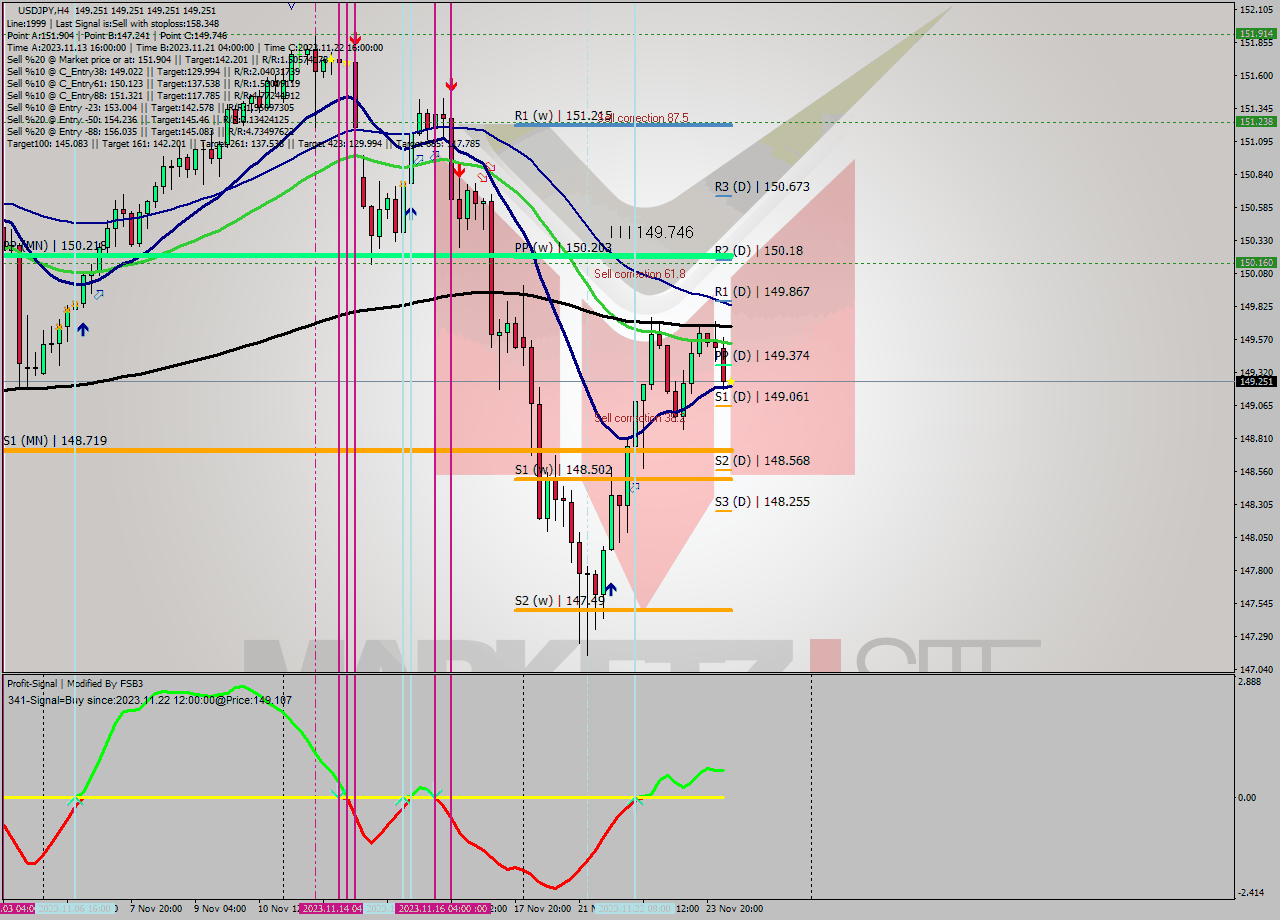
Task: Click the blue buy arrow above the S2 weekly line
Action: 610,589
